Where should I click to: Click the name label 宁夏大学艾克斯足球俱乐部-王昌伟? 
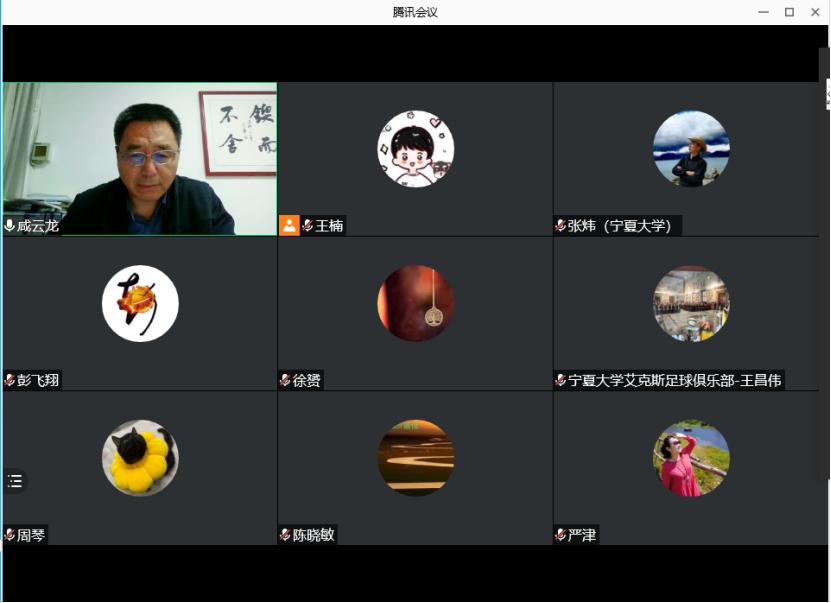tap(675, 380)
